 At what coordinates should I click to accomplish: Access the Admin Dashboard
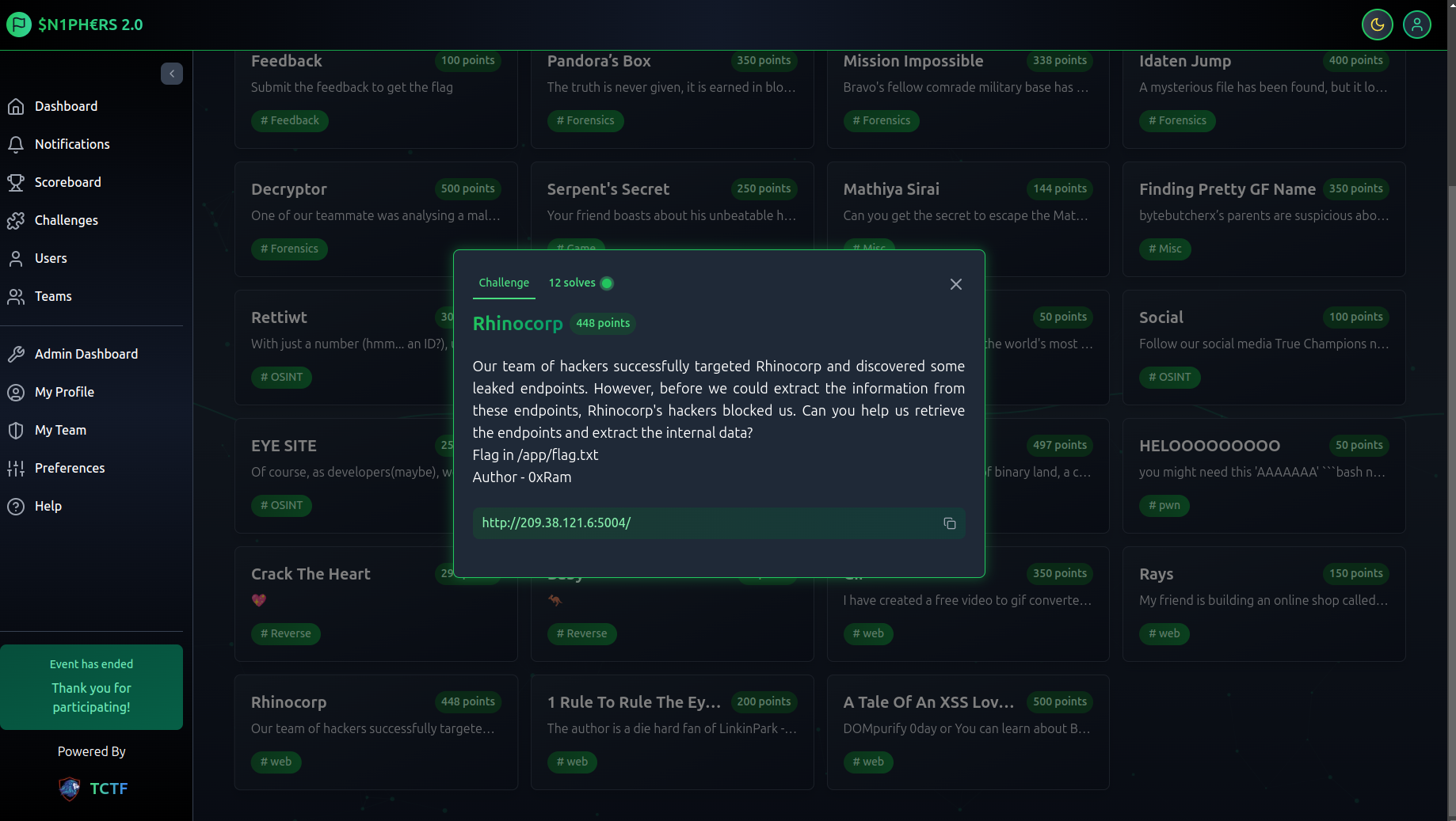coord(86,354)
